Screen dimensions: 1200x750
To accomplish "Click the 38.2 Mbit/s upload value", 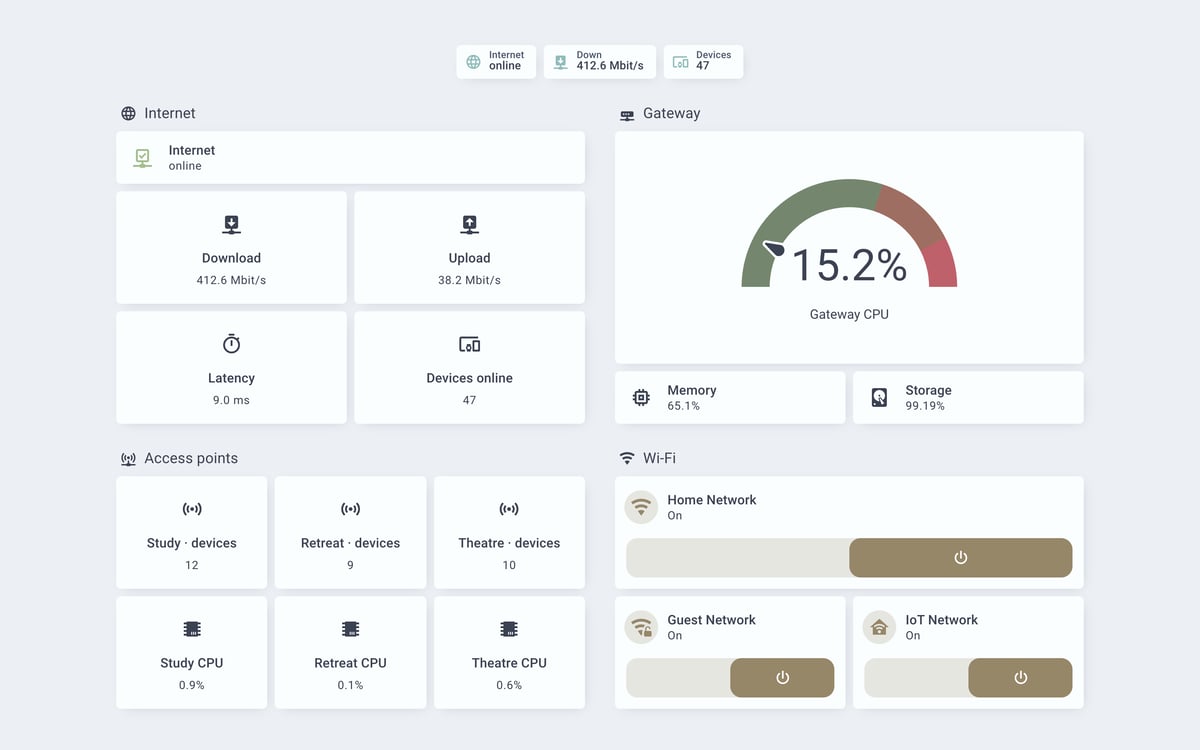I will coord(469,281).
